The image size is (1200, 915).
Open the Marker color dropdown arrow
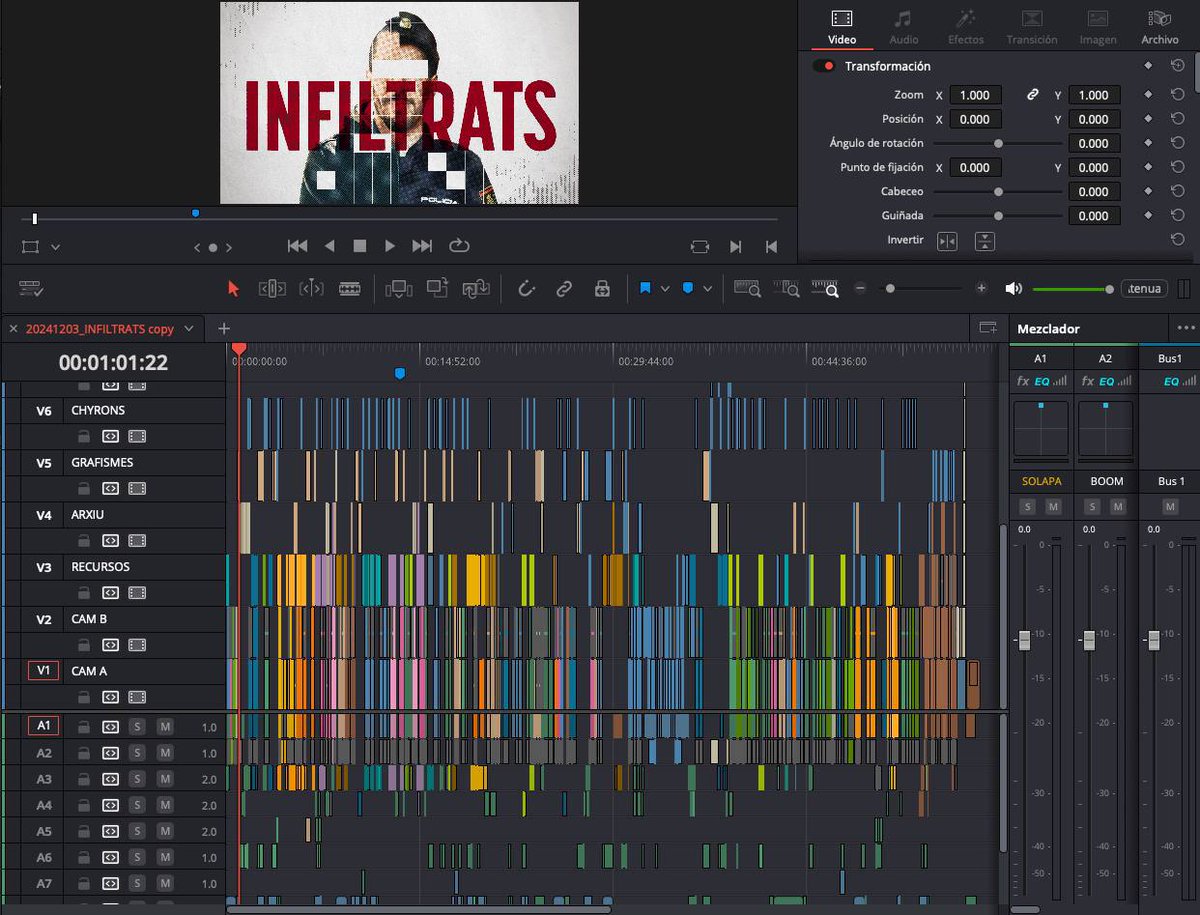(x=708, y=288)
